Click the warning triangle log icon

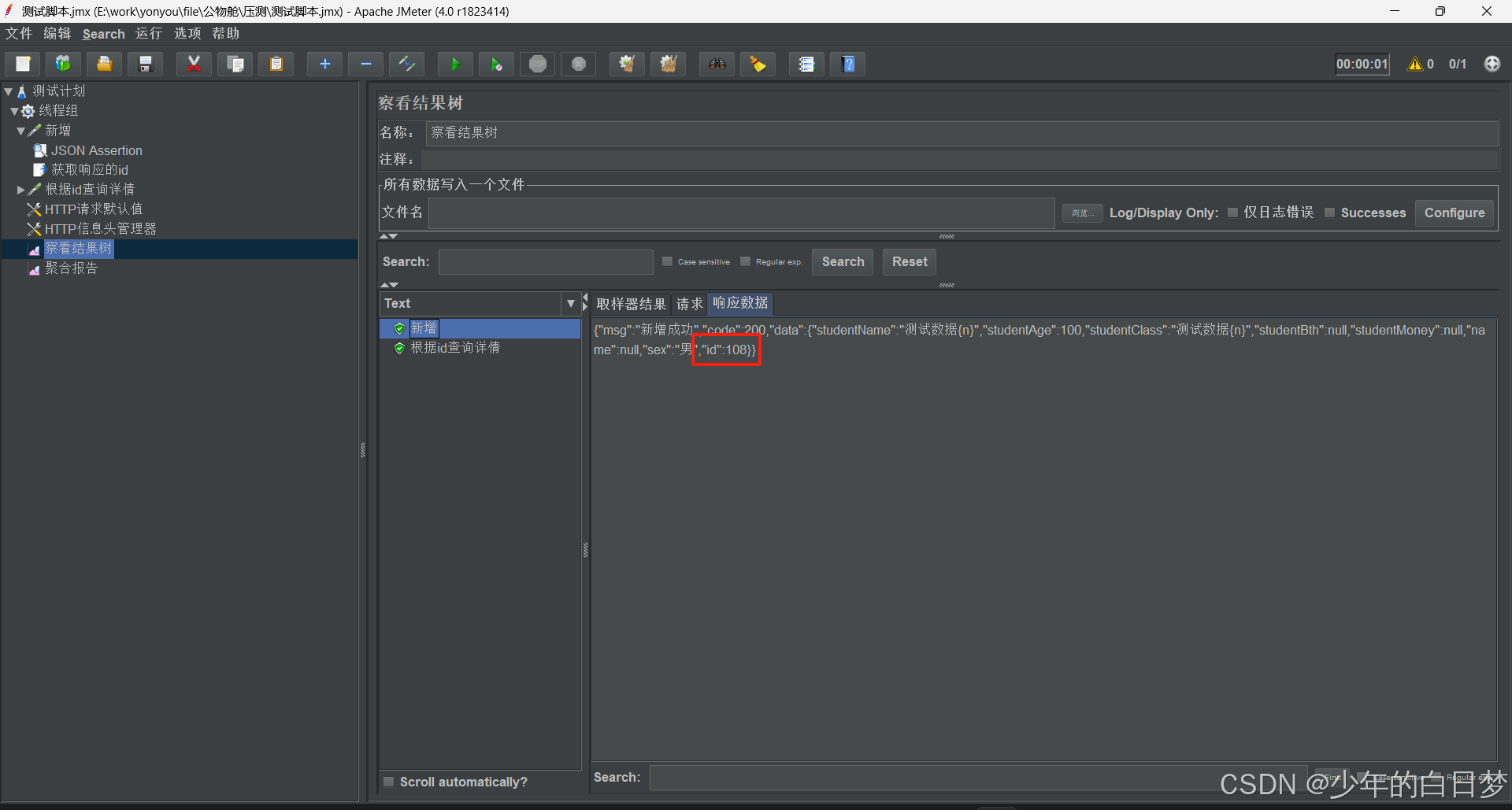pos(1415,64)
